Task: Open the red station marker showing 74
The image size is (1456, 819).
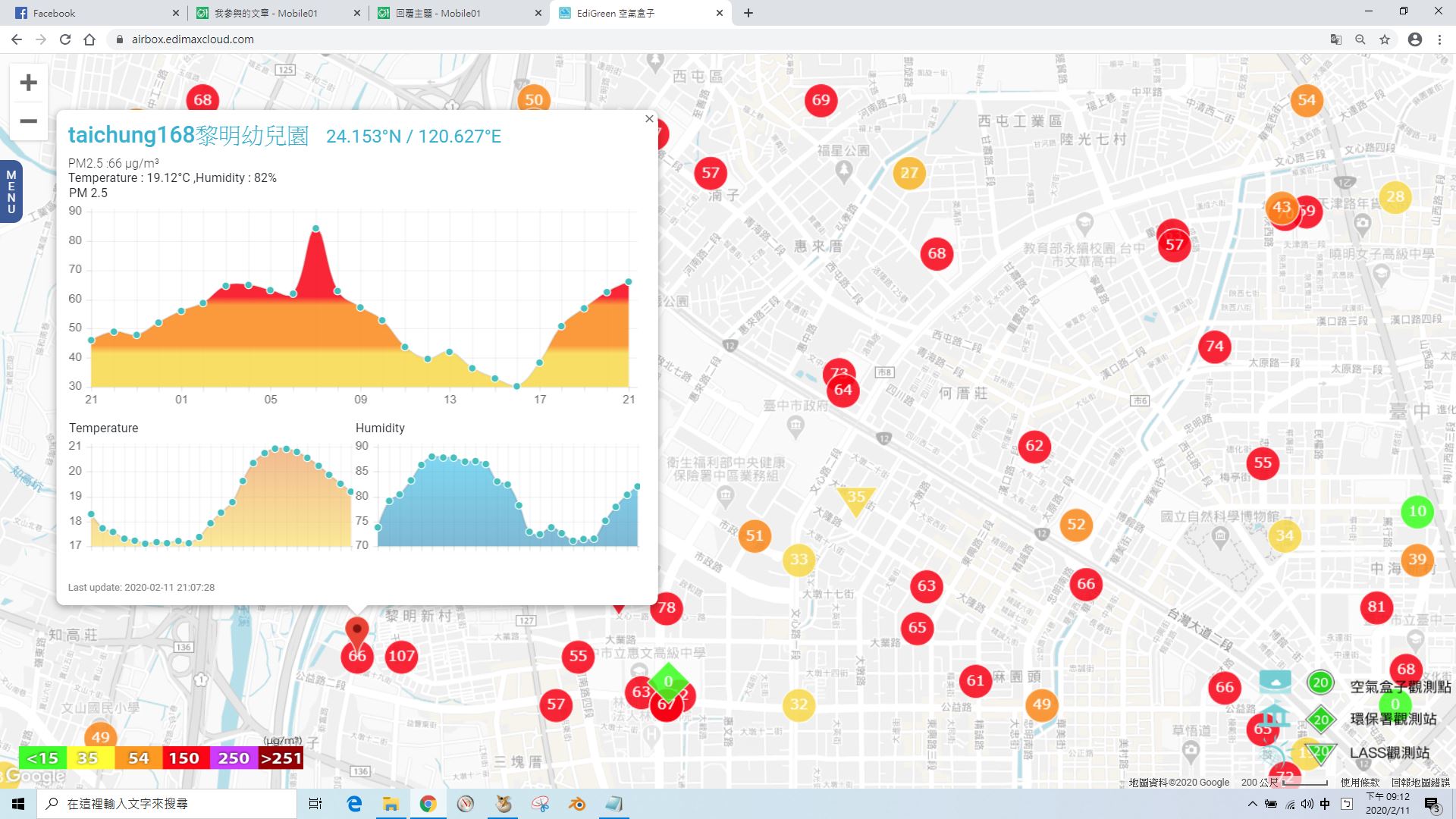Action: [x=1215, y=347]
